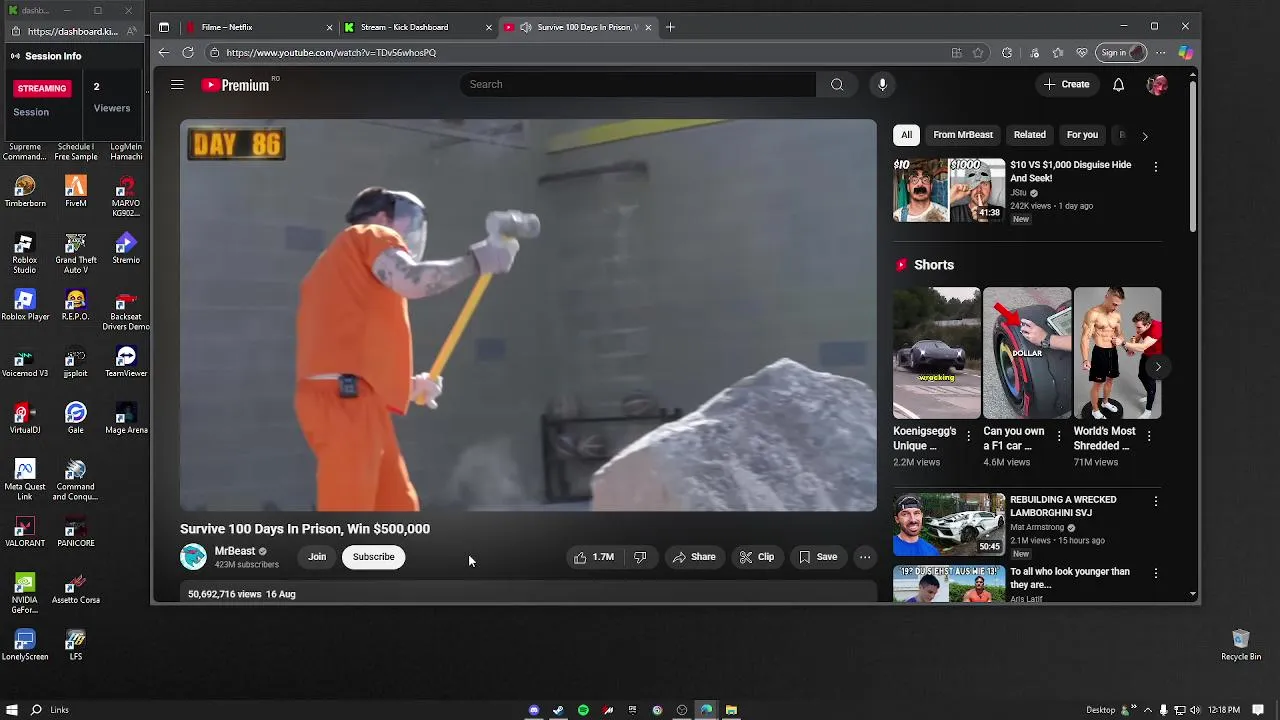Focus the YouTube search field
This screenshot has width=1280, height=720.
point(638,85)
